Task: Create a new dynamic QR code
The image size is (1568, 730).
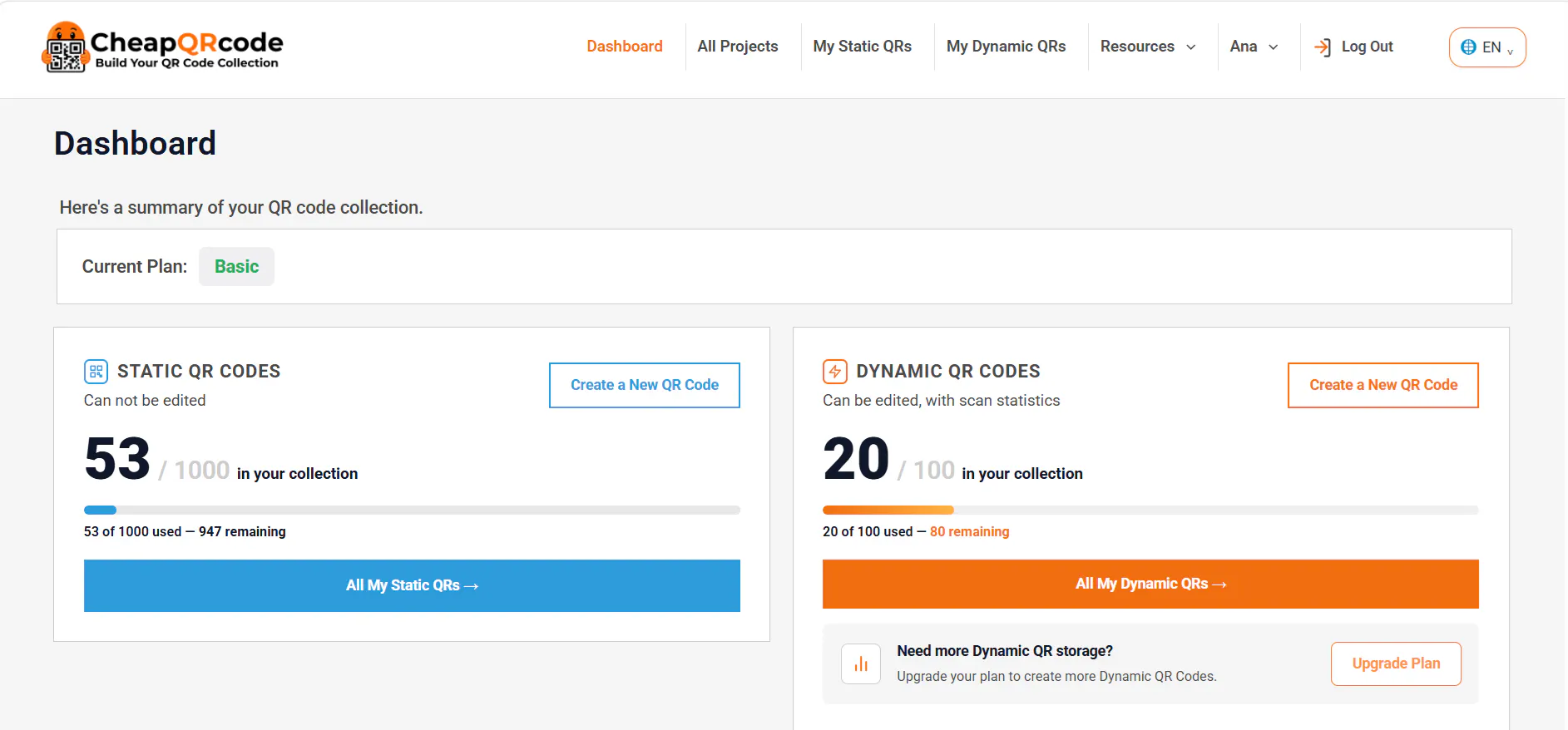Action: [x=1383, y=385]
